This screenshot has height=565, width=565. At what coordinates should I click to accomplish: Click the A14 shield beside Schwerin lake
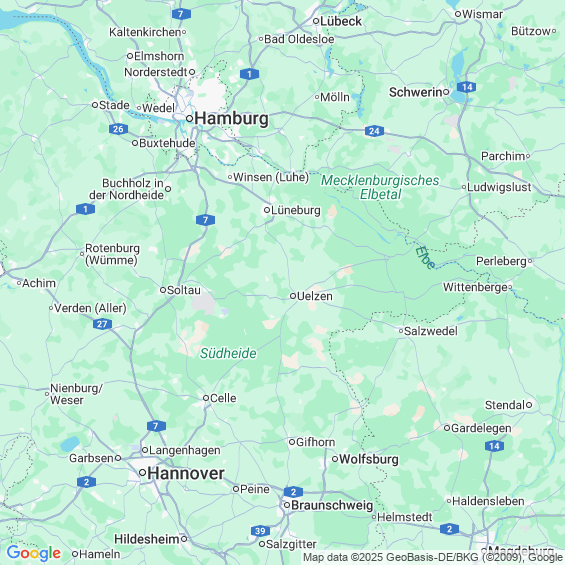click(x=467, y=87)
